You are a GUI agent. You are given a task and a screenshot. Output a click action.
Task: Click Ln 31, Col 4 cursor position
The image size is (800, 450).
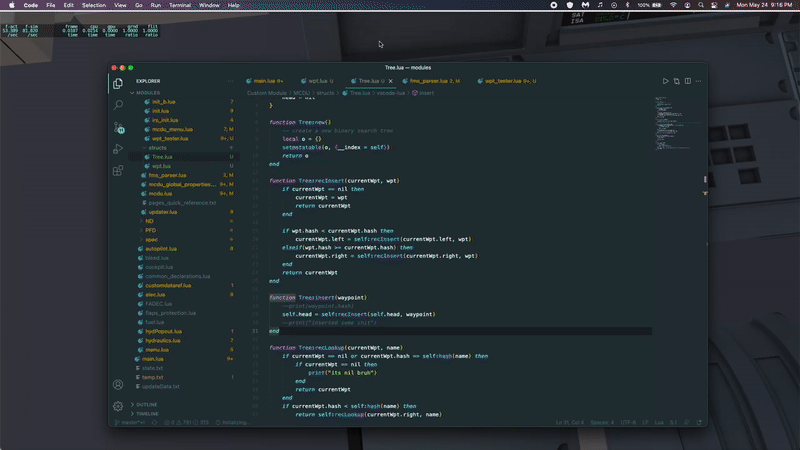(569, 422)
